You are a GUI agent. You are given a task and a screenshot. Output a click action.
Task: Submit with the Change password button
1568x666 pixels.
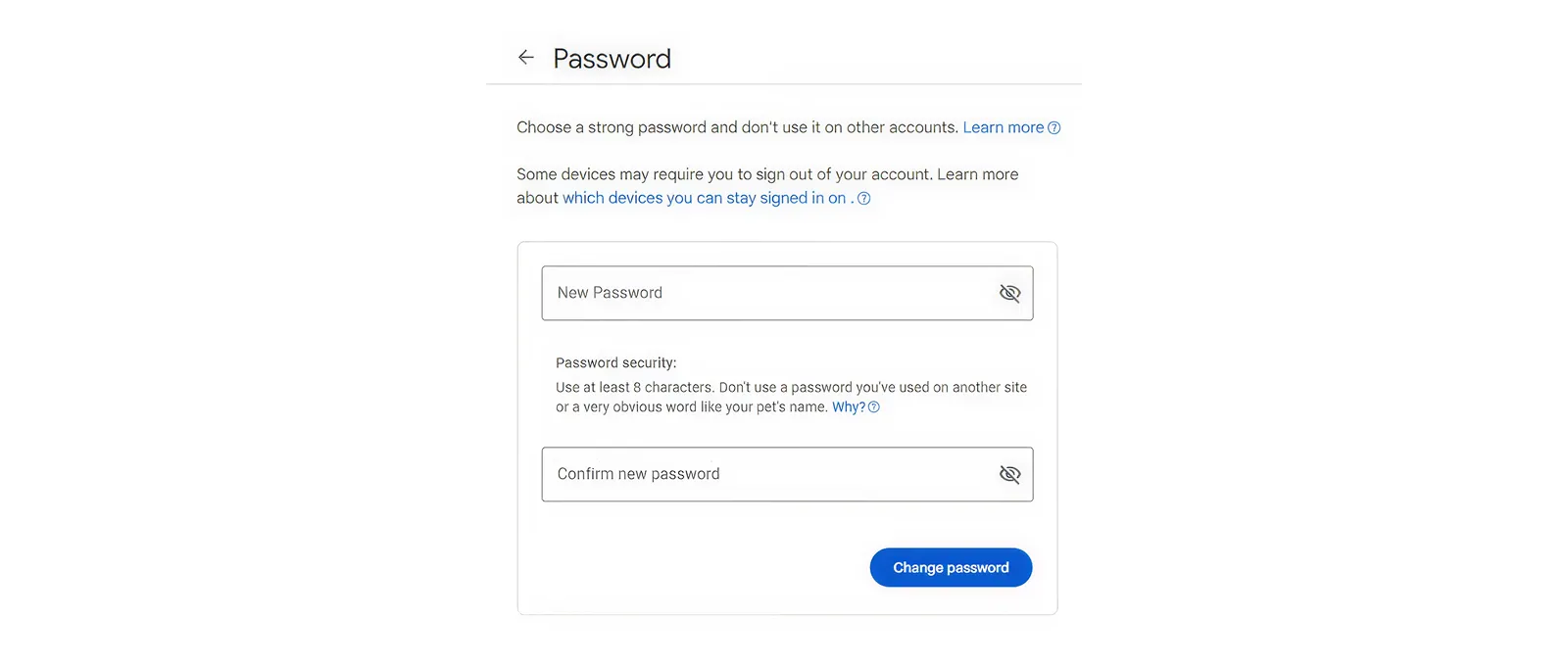951,567
